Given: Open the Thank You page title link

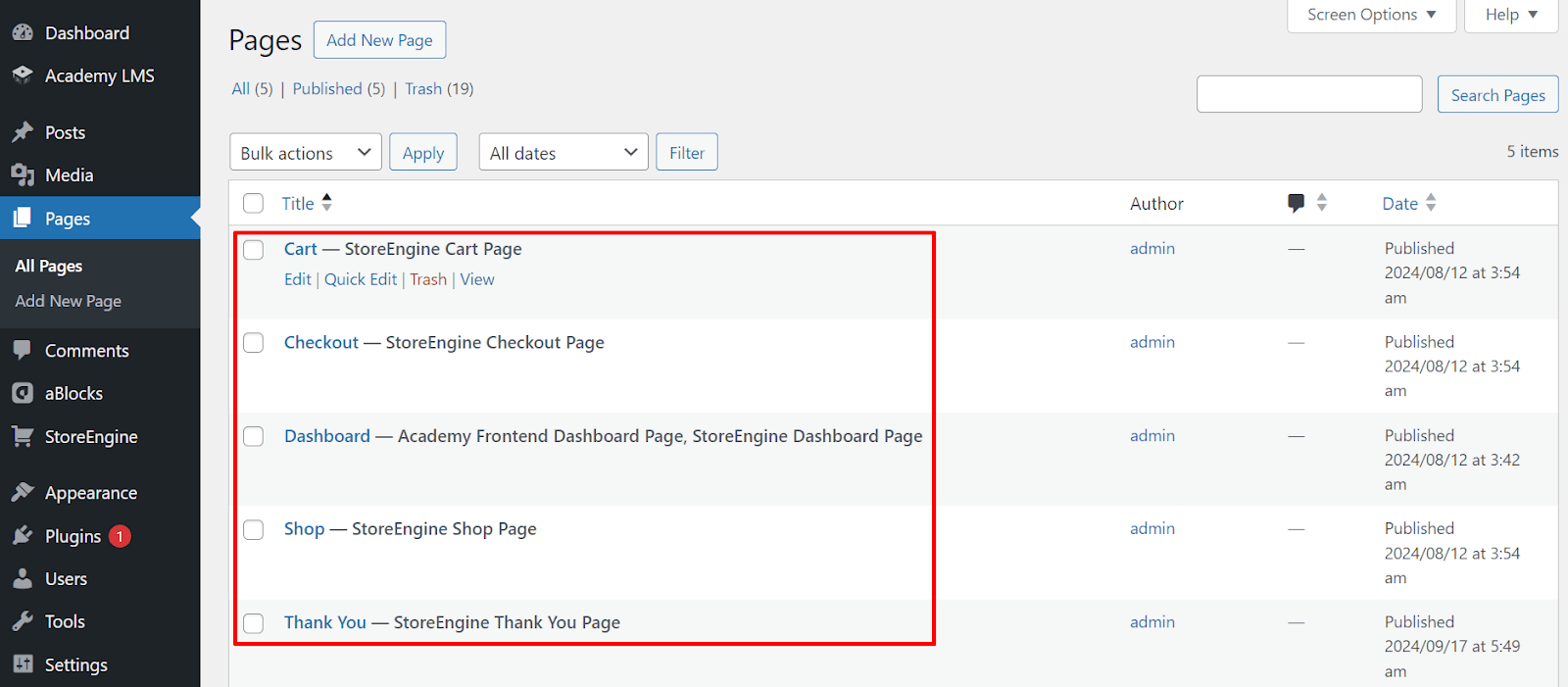Looking at the screenshot, I should pyautogui.click(x=325, y=622).
